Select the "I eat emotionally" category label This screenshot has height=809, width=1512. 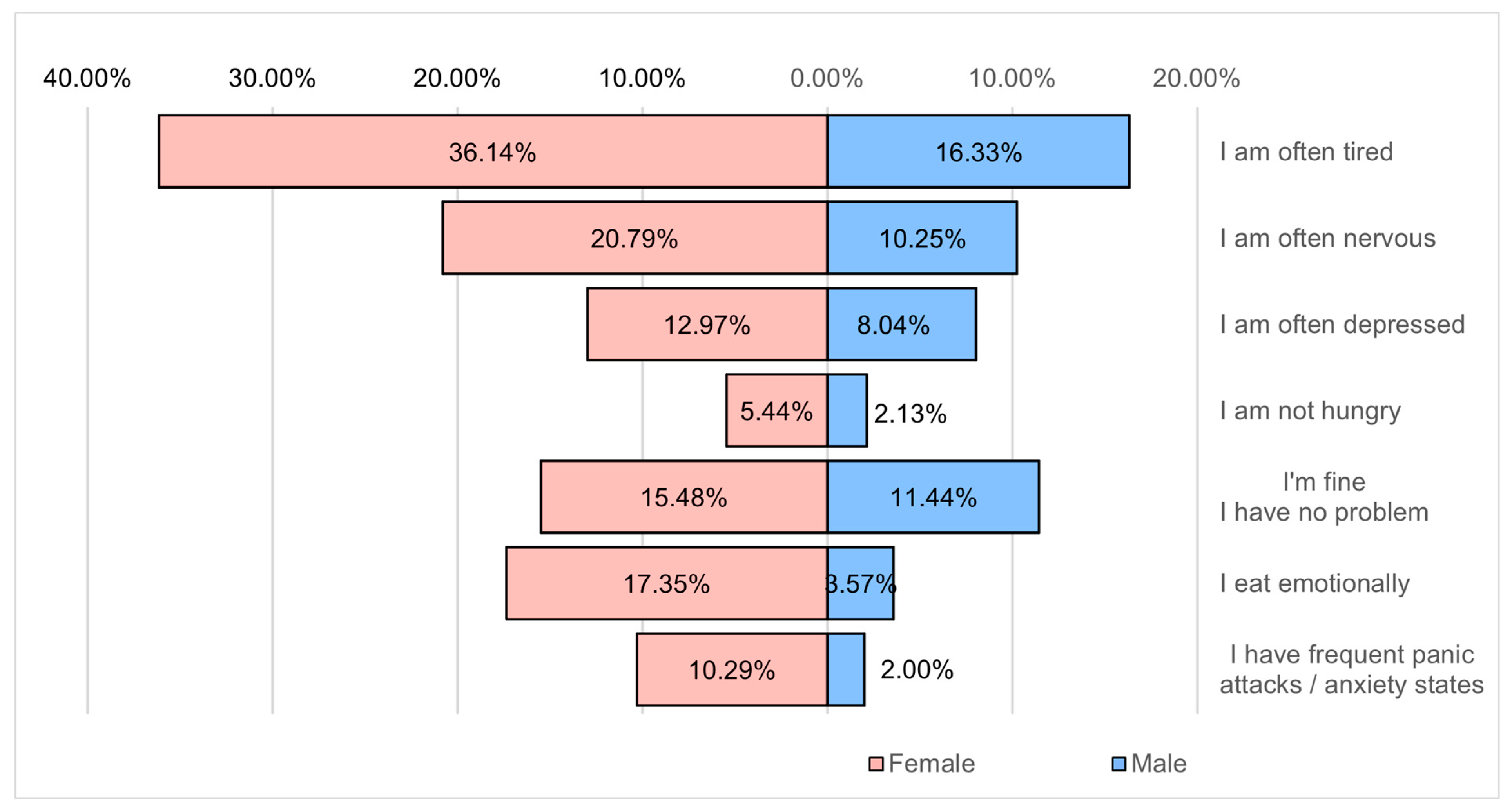[x=1314, y=583]
